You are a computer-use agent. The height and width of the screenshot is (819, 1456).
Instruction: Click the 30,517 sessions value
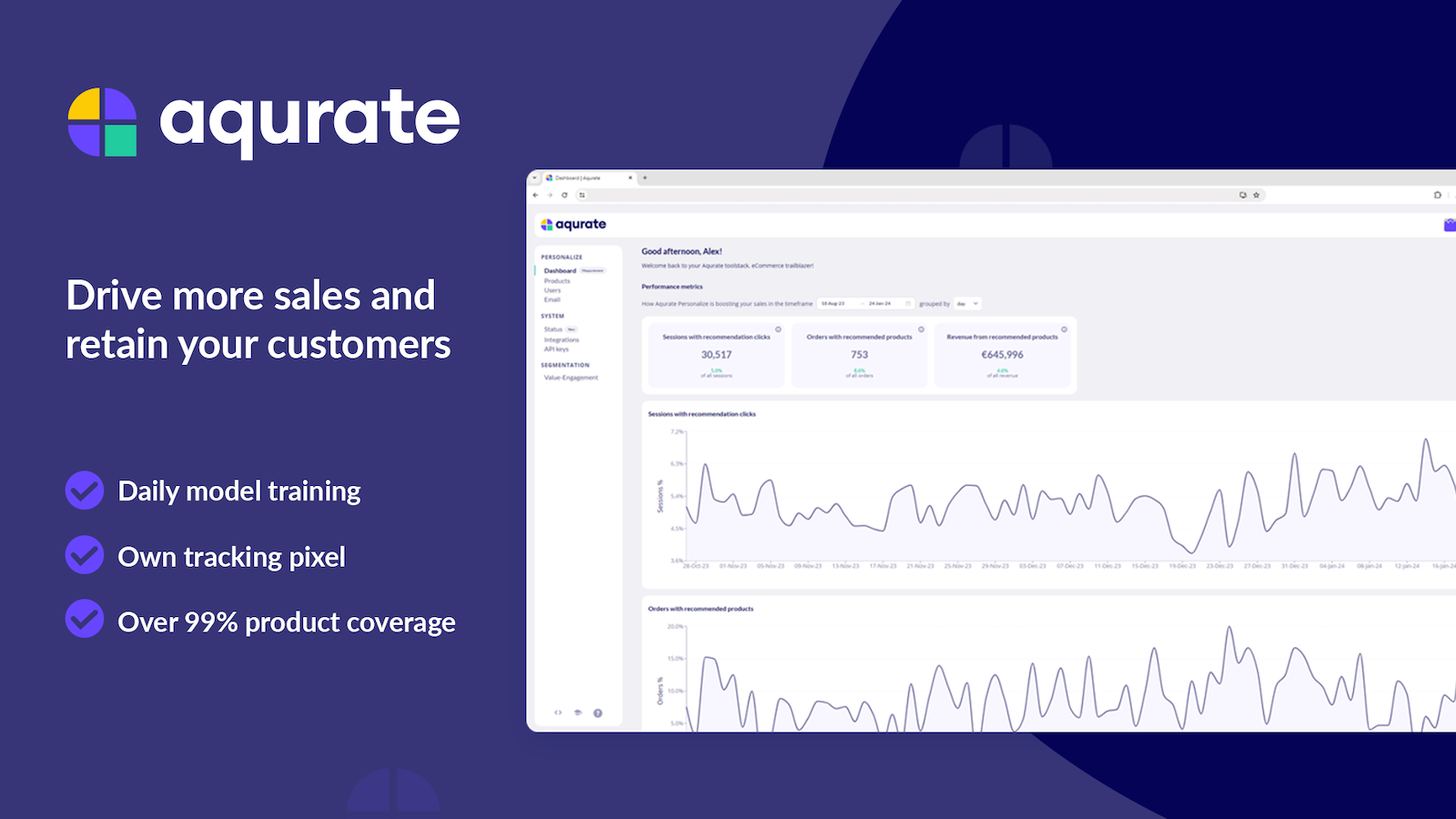coord(716,355)
